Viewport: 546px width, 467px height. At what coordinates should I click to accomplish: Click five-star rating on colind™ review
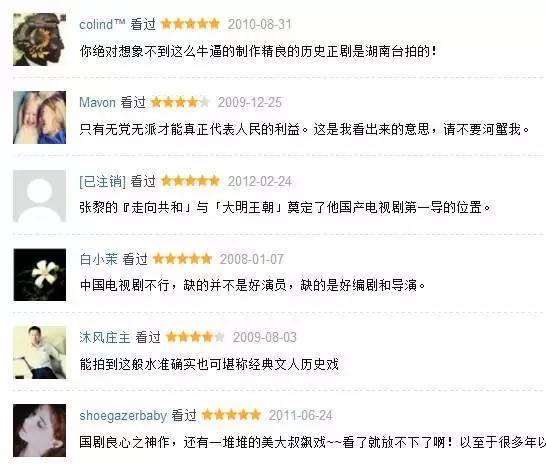coord(190,24)
